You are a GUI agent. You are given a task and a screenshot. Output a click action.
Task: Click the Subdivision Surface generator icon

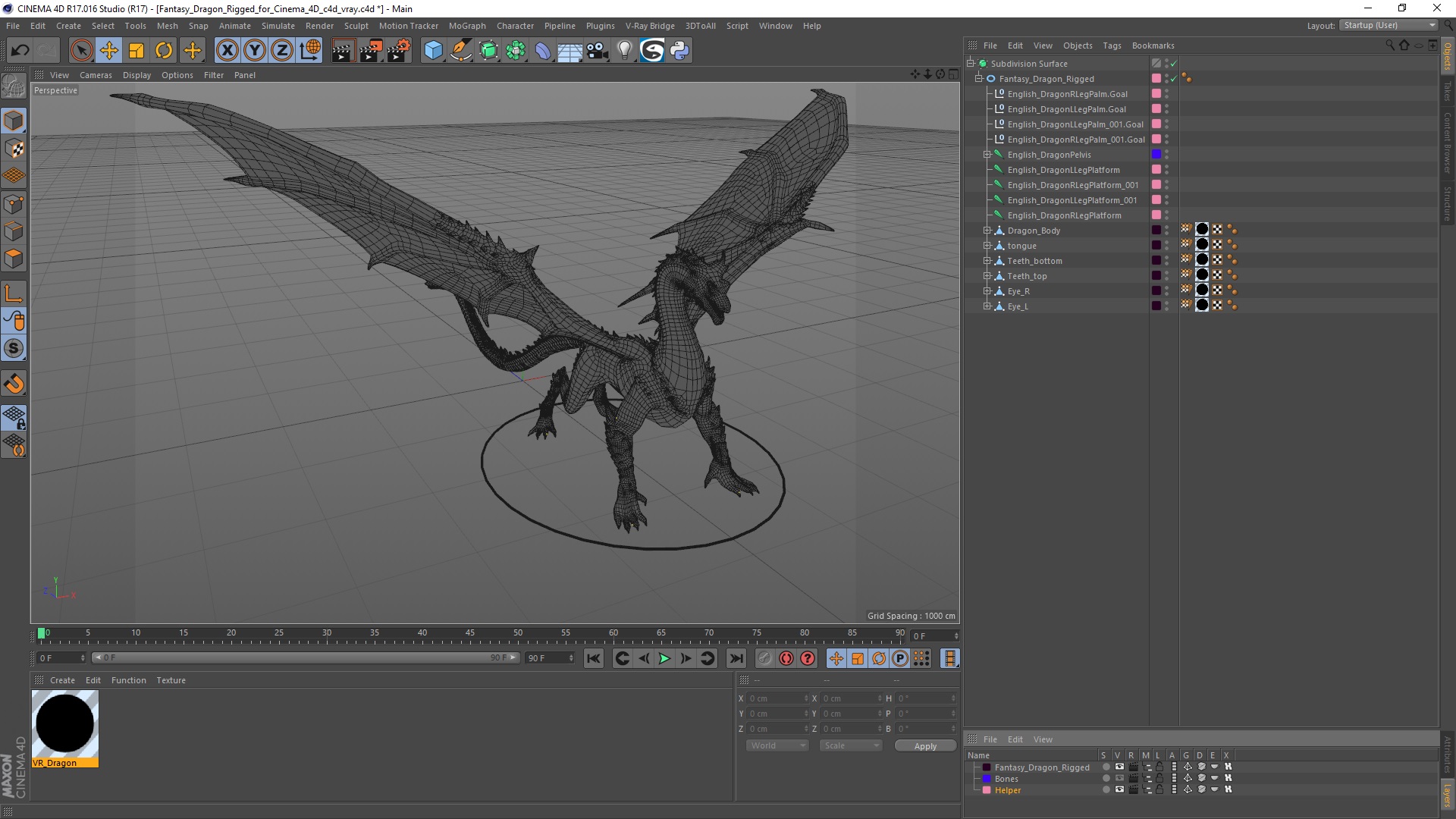point(488,51)
